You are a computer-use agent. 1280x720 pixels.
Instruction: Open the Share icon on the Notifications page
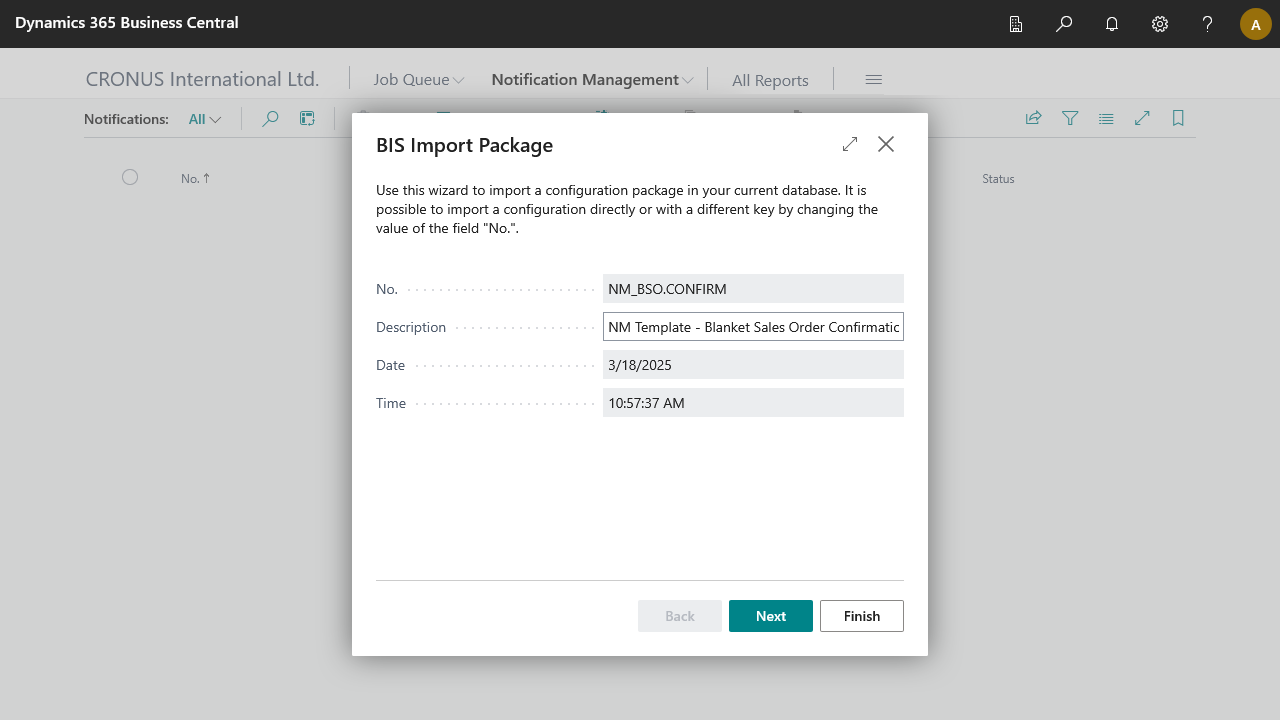tap(1034, 119)
